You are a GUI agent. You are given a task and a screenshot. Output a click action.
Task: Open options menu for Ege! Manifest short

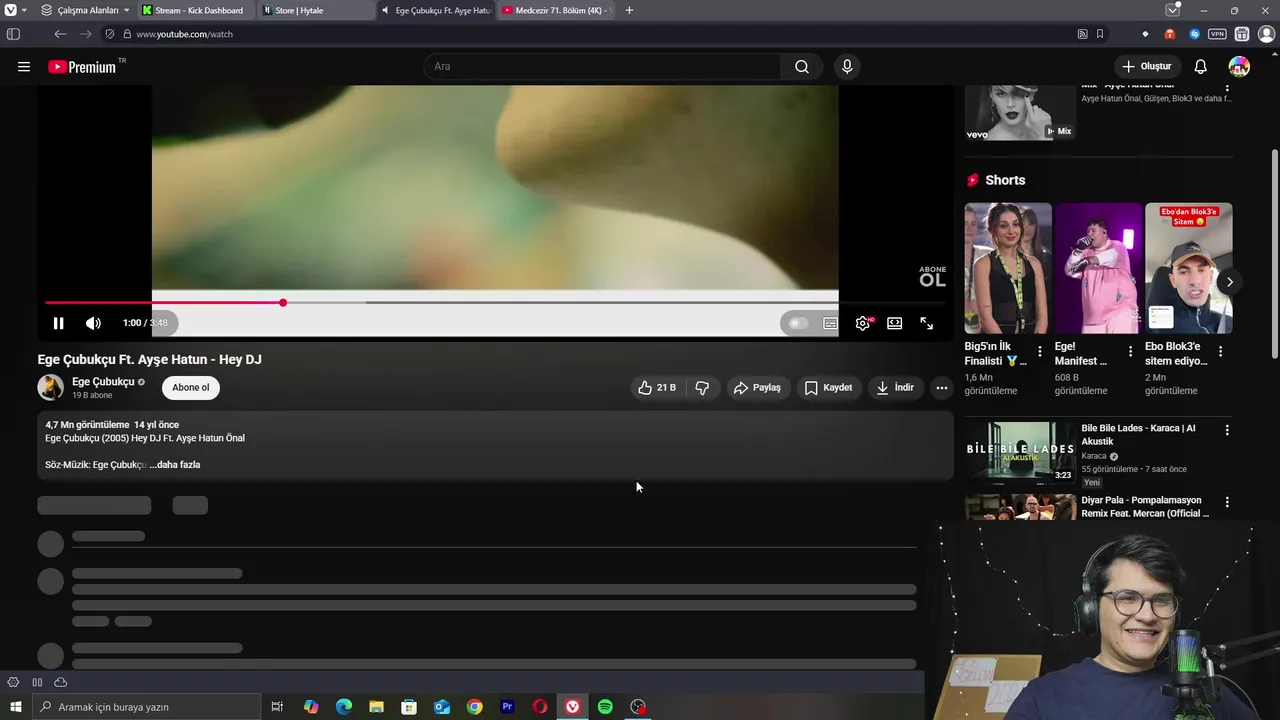coord(1130,351)
